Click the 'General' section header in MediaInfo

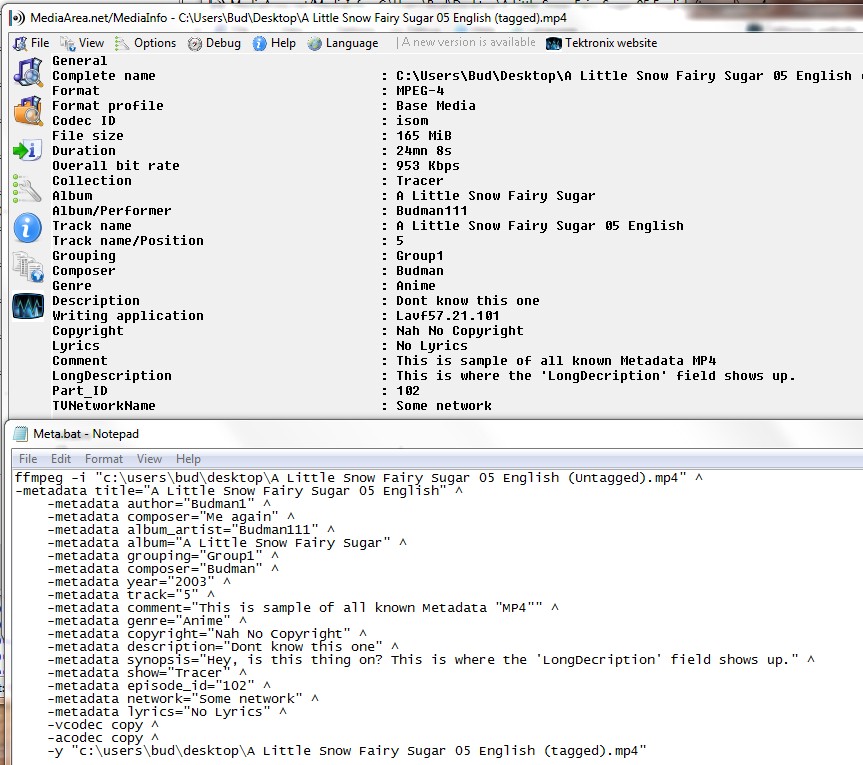79,61
